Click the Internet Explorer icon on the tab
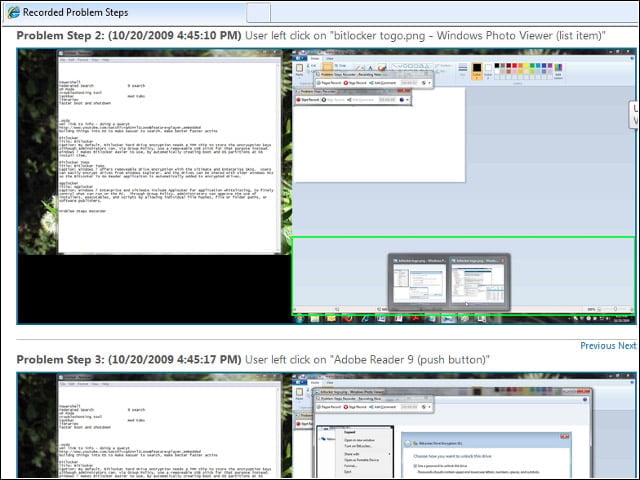The width and height of the screenshot is (640, 480). [x=13, y=12]
